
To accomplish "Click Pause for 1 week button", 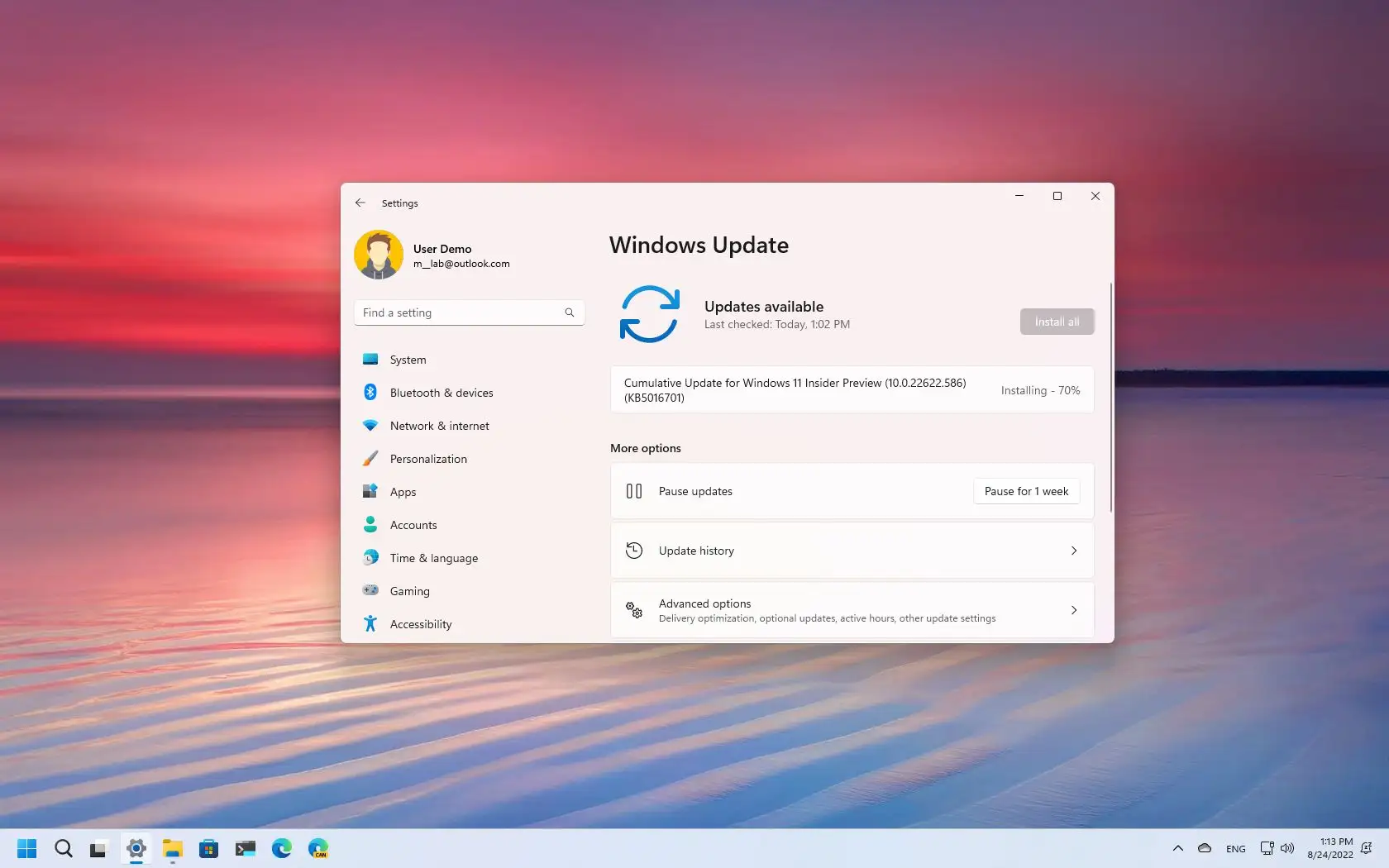I will point(1026,491).
